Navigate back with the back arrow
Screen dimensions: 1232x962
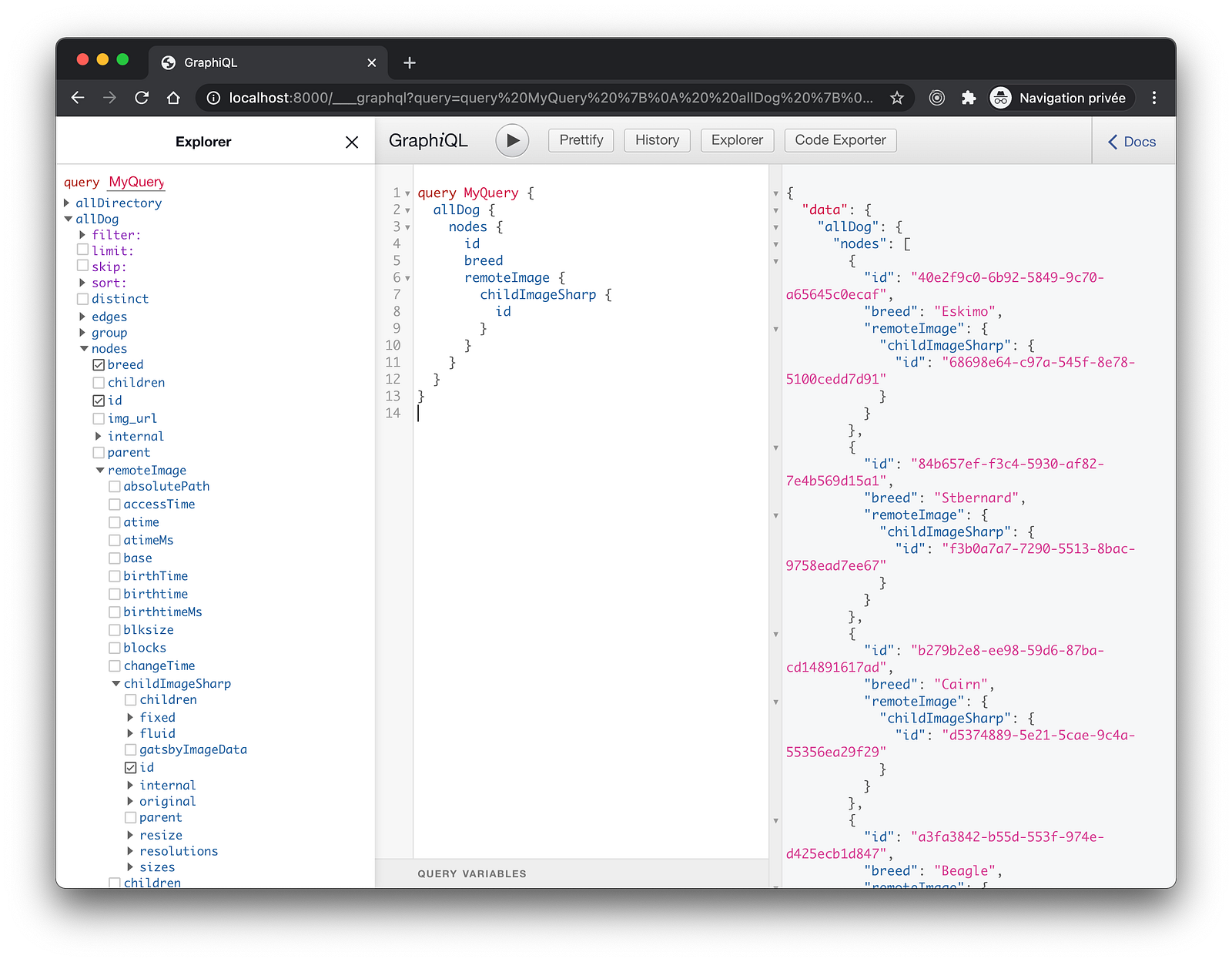point(78,98)
